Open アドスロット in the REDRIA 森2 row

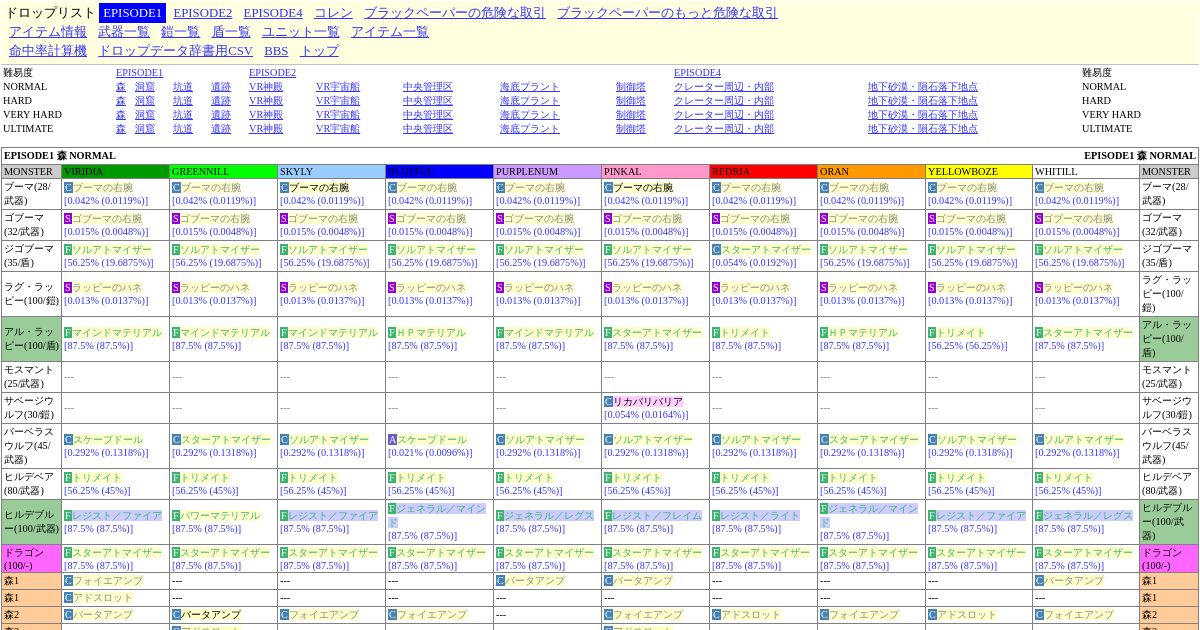tap(751, 615)
